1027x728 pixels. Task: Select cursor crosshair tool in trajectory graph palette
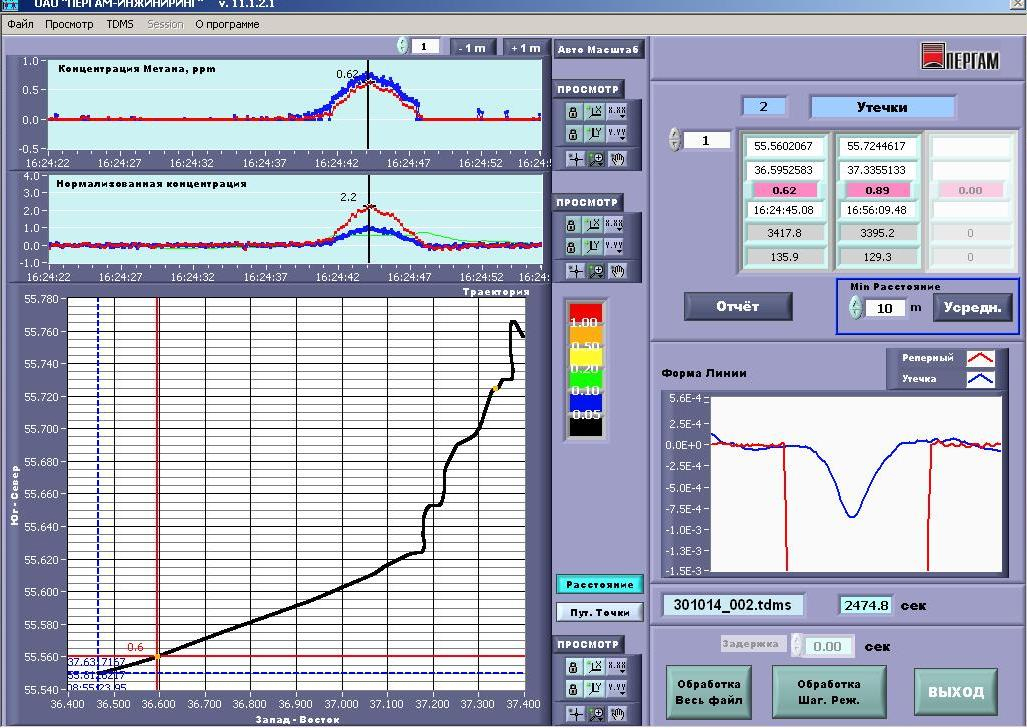point(575,714)
